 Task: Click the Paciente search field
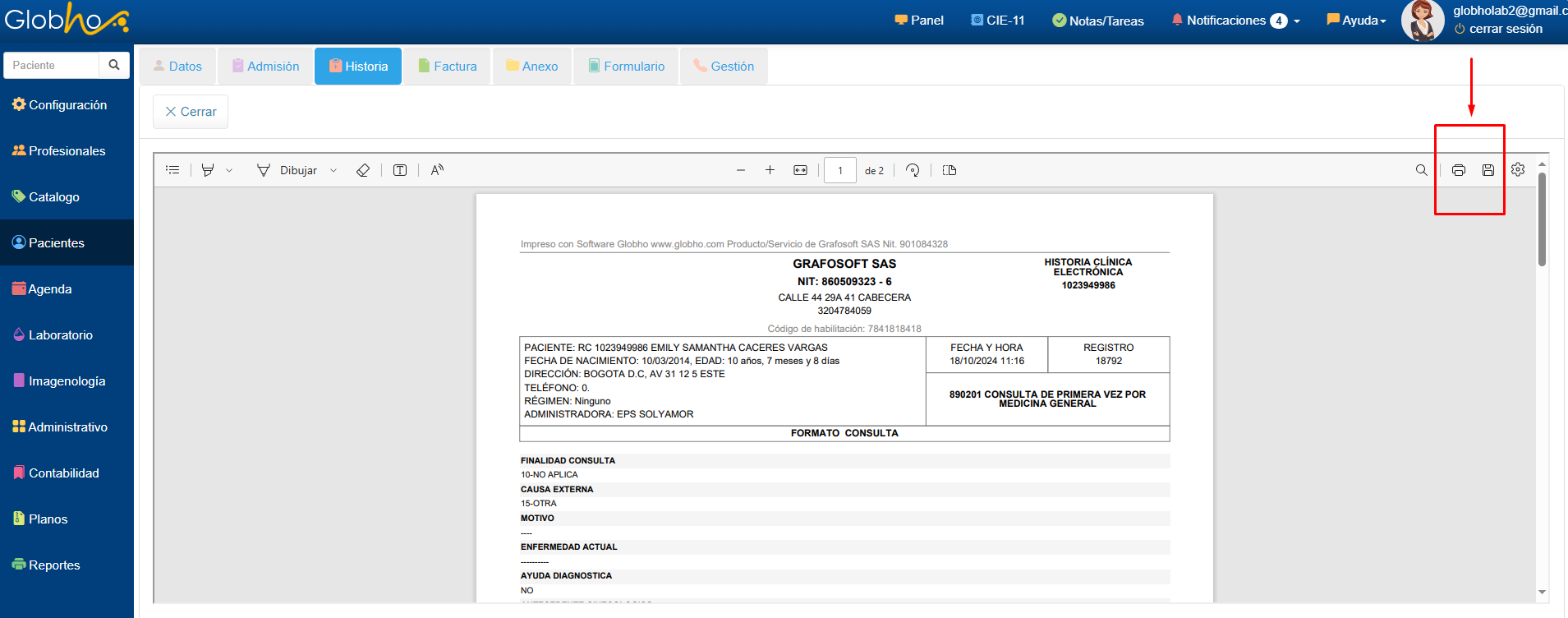(51, 65)
